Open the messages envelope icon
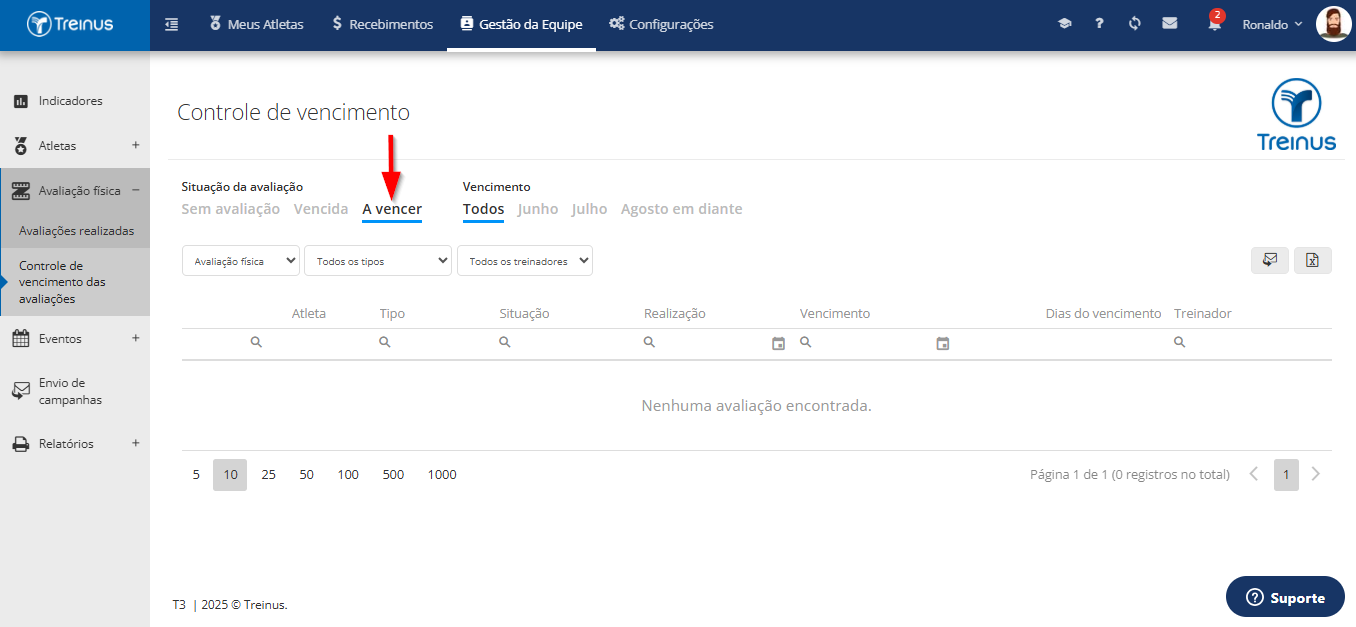 click(1169, 24)
